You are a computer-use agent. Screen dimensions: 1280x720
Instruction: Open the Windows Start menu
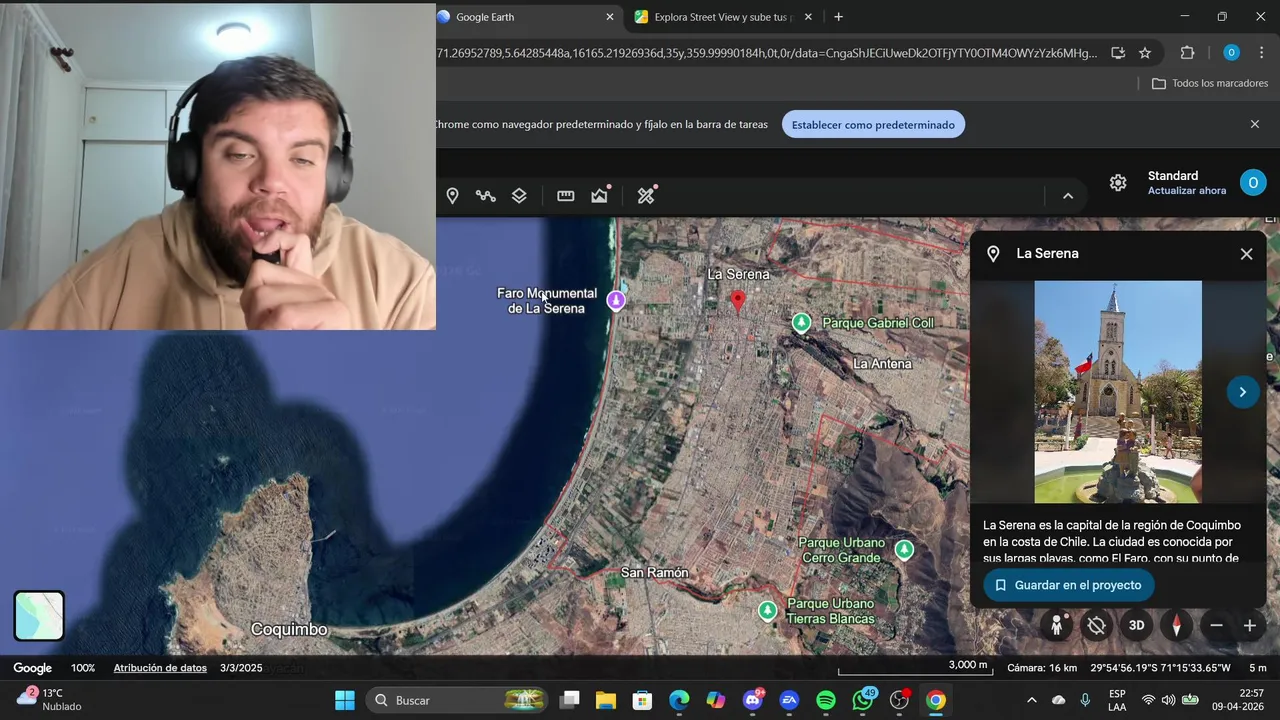(x=345, y=700)
